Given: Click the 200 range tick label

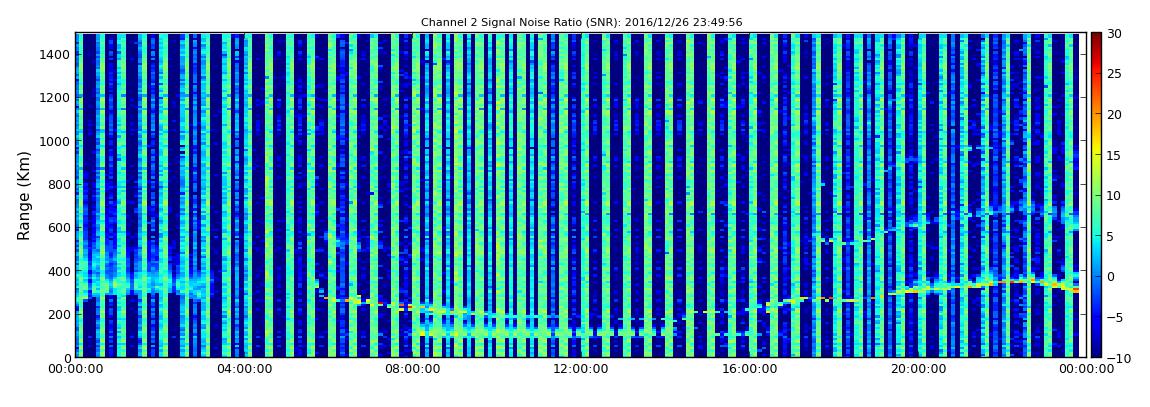Looking at the screenshot, I should 59,314.
